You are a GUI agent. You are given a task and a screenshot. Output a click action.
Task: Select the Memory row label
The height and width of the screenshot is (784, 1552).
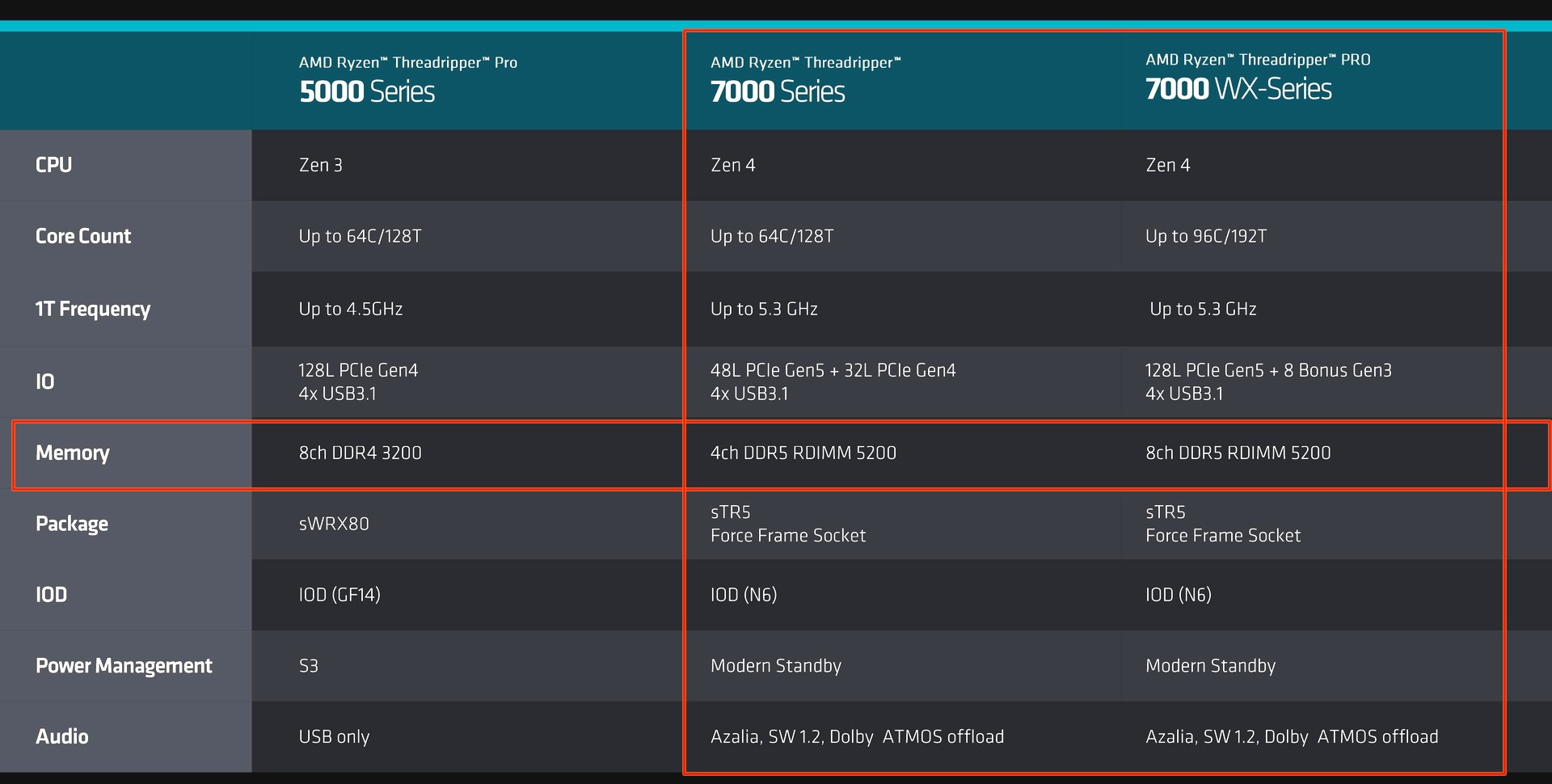[x=73, y=453]
